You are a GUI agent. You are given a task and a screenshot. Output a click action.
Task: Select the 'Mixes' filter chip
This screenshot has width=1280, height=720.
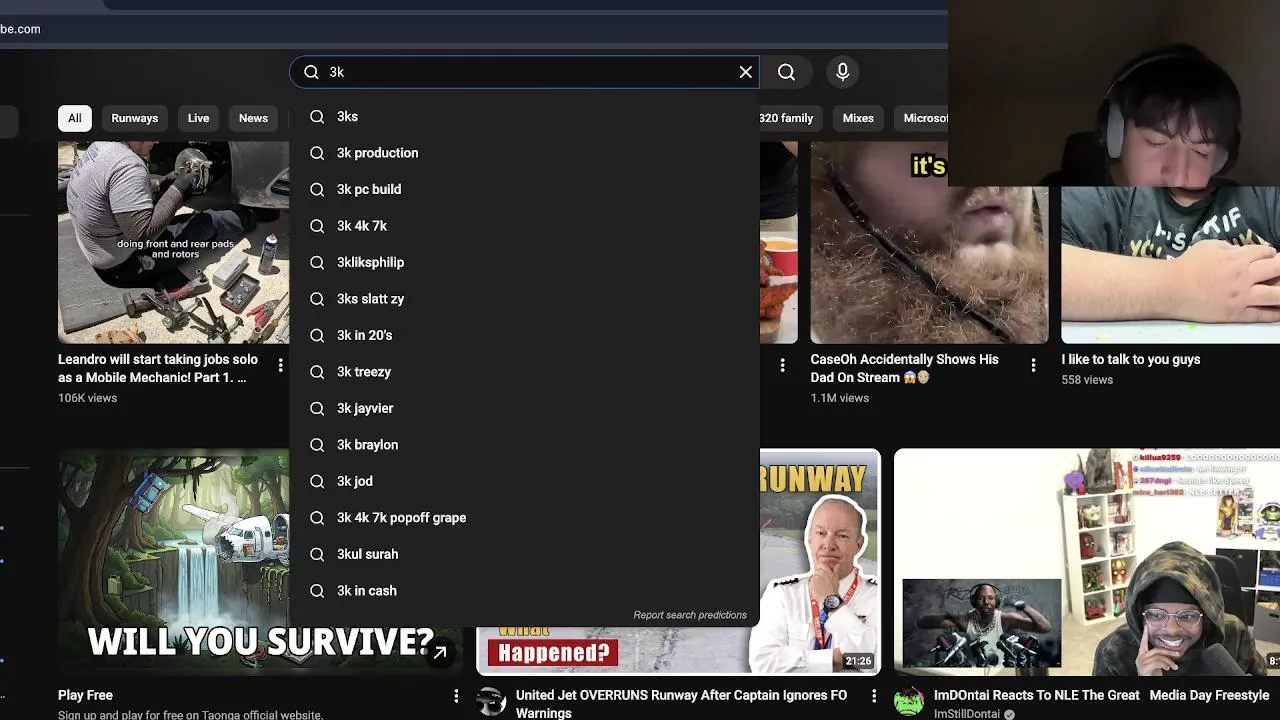858,118
